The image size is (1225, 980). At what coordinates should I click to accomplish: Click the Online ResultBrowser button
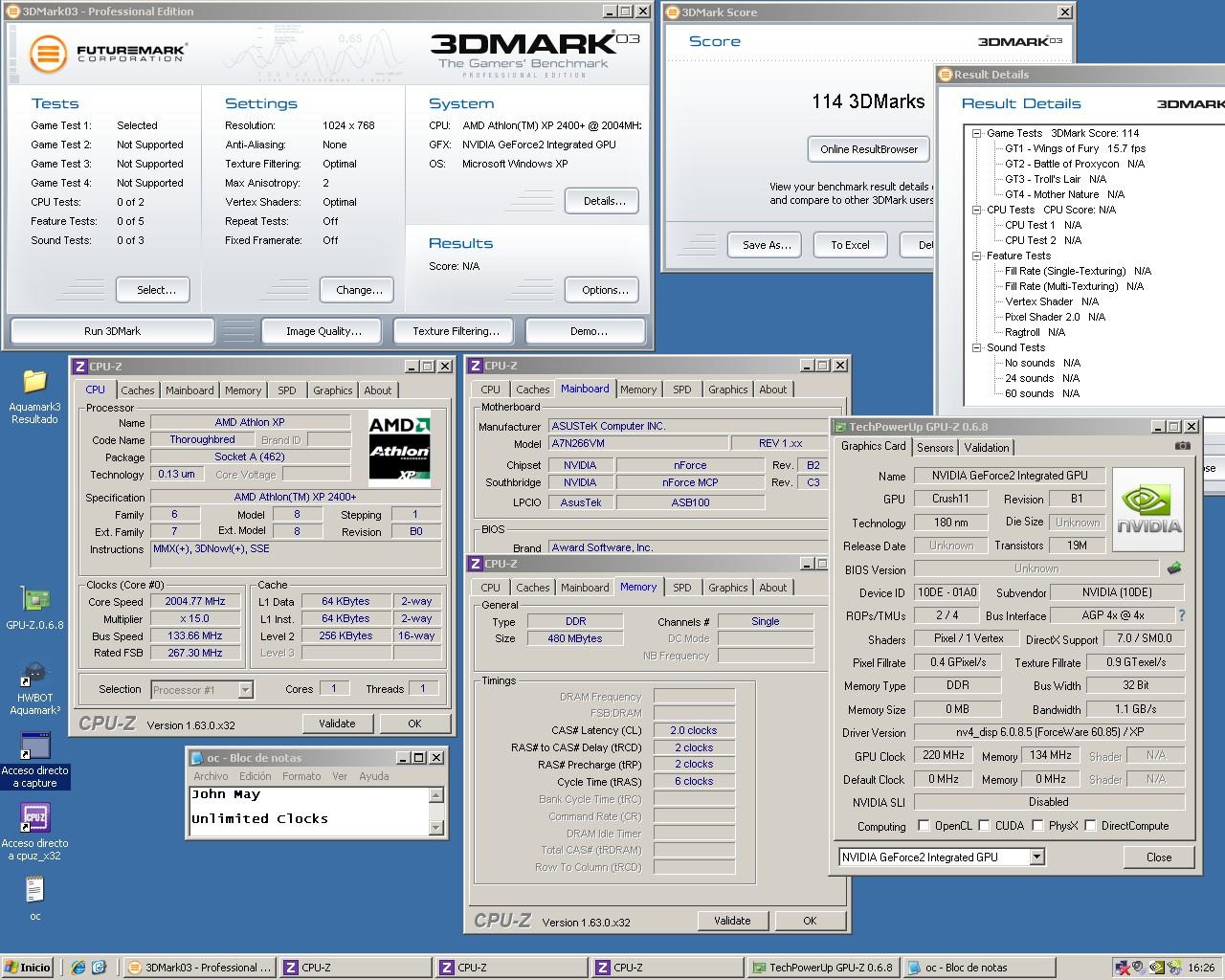click(x=869, y=149)
